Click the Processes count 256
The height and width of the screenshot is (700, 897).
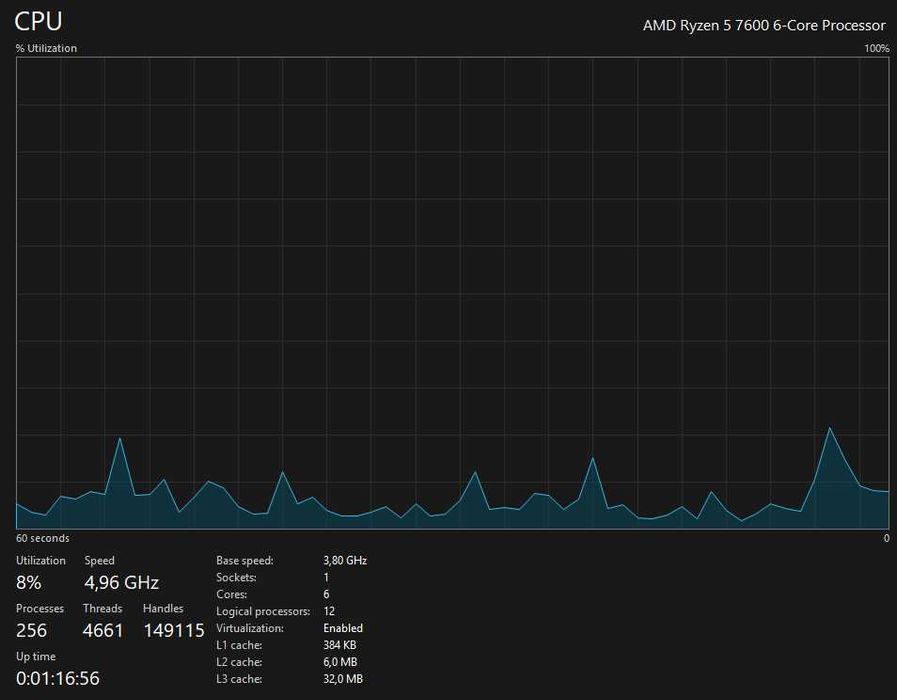[31, 630]
